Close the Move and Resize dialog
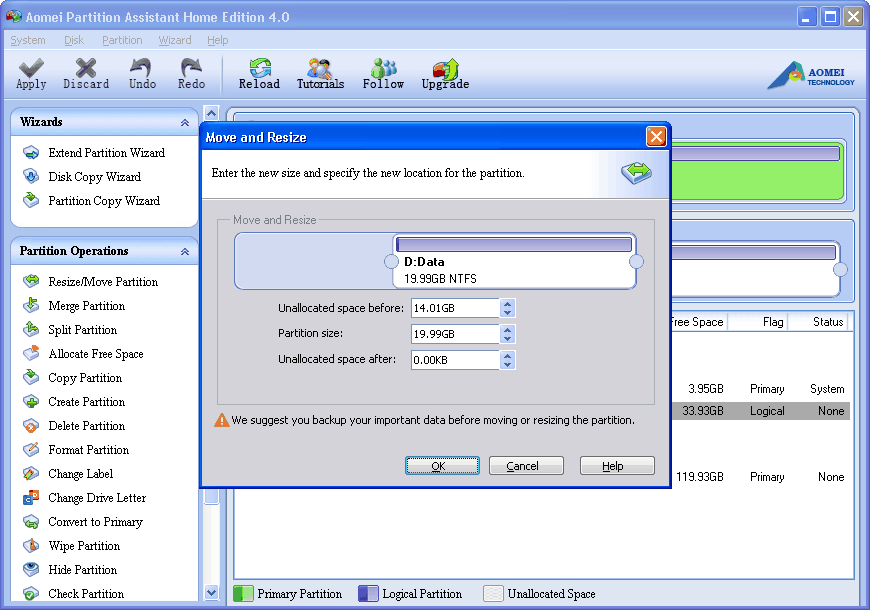This screenshot has width=870, height=610. pos(656,136)
